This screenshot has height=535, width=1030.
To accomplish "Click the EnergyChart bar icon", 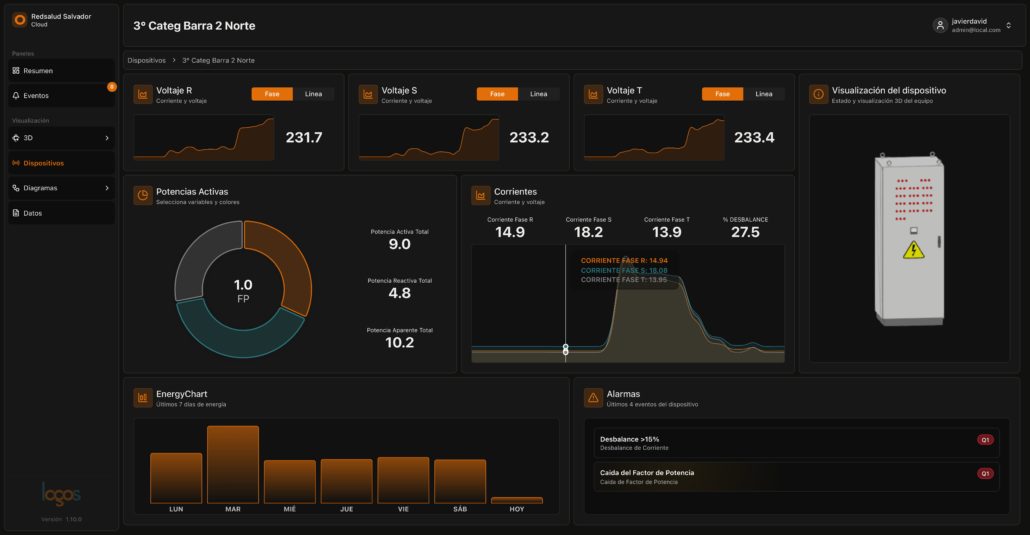I will click(x=143, y=398).
